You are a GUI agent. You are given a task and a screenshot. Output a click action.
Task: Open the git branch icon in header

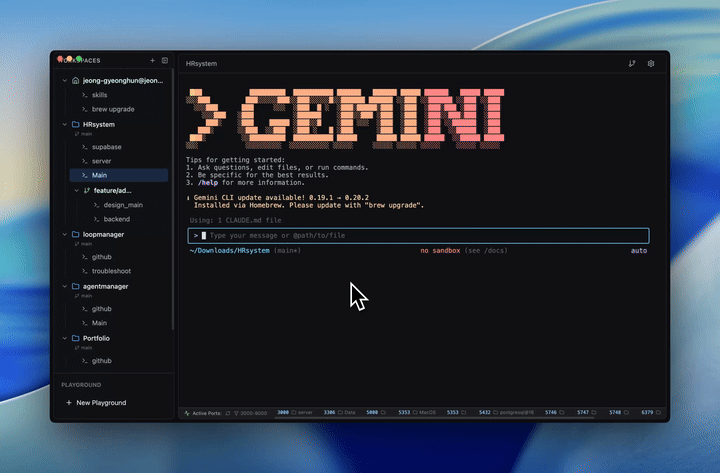(632, 64)
